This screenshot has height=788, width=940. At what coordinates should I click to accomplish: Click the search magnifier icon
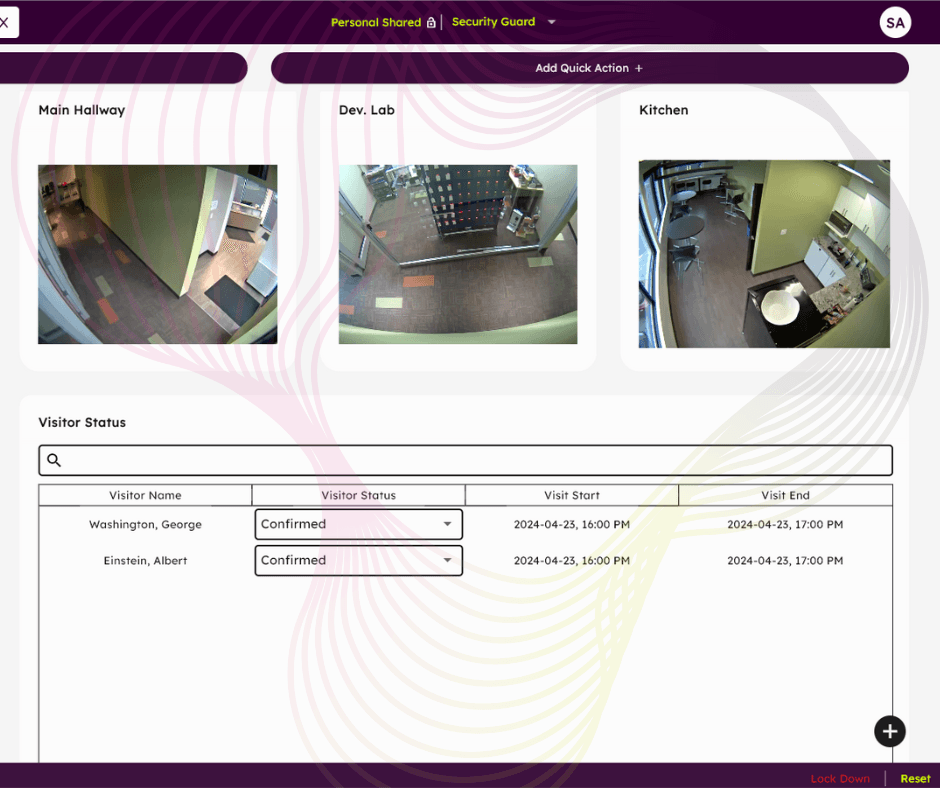[x=54, y=460]
